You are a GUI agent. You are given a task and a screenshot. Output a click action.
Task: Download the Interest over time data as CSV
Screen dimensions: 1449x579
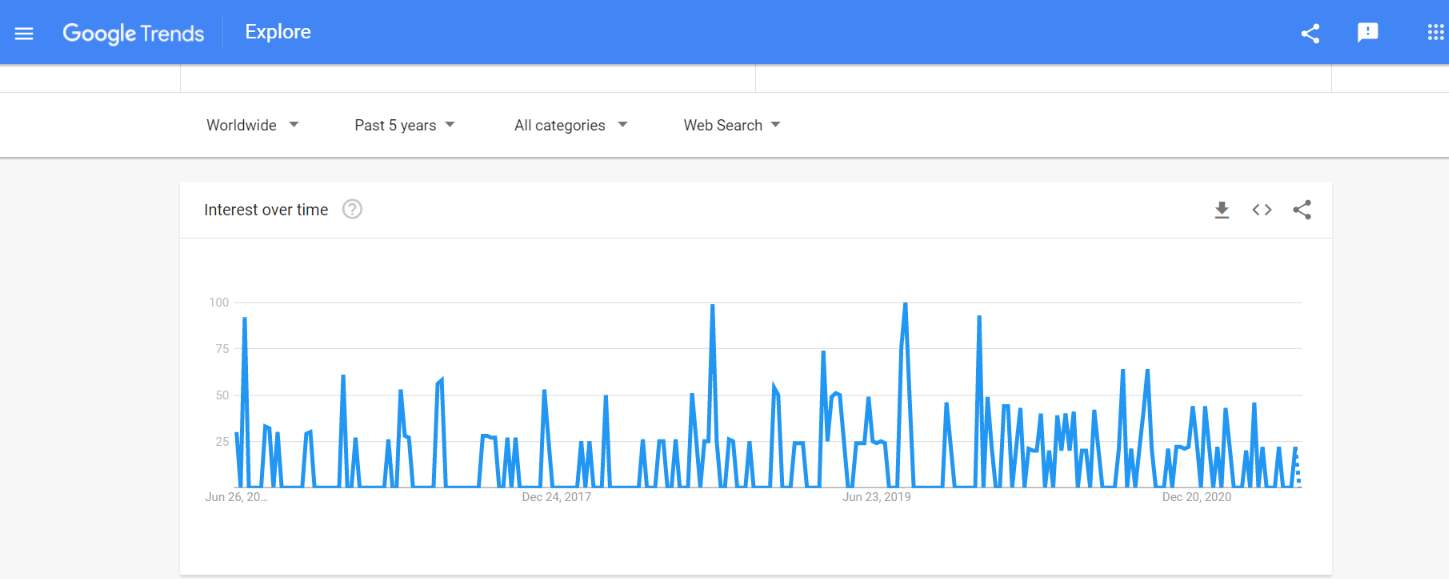[x=1222, y=210]
